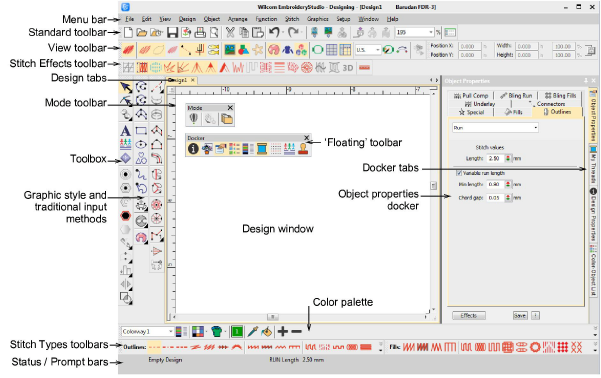The height and width of the screenshot is (378, 601).
Task: Open the My Threads docker tab
Action: coord(593,164)
